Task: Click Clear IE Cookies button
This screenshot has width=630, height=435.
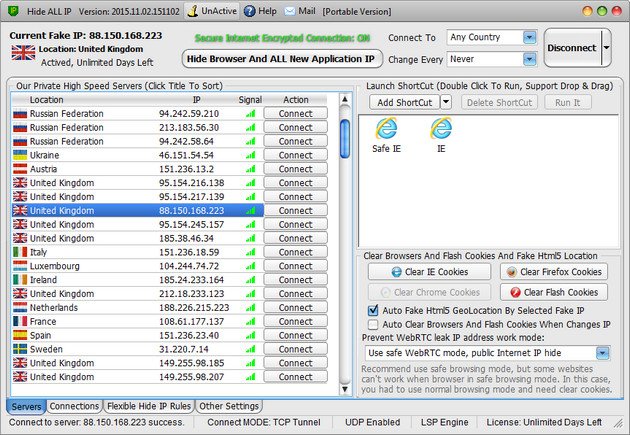Action: click(430, 272)
